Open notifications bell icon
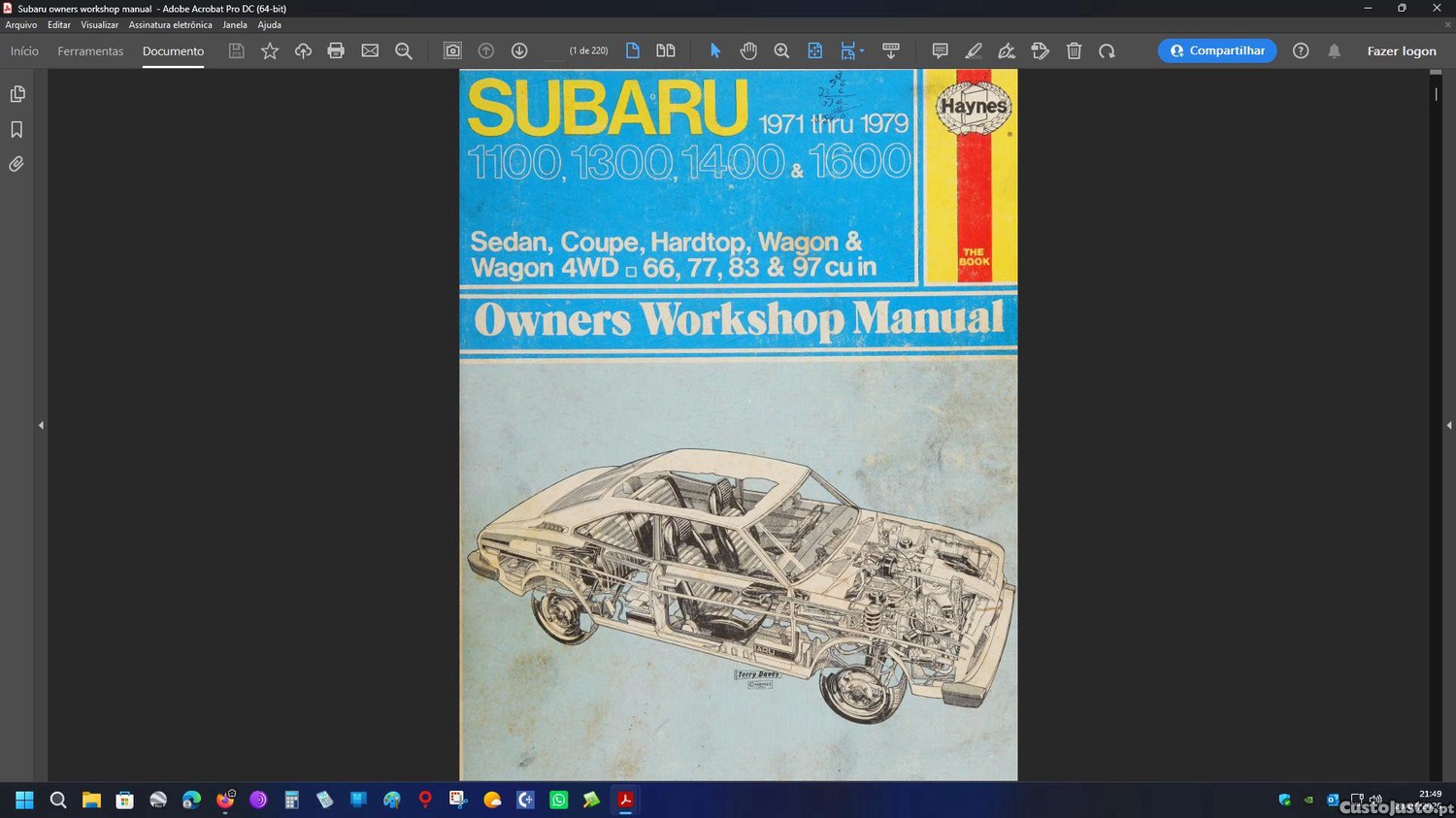 (1335, 50)
